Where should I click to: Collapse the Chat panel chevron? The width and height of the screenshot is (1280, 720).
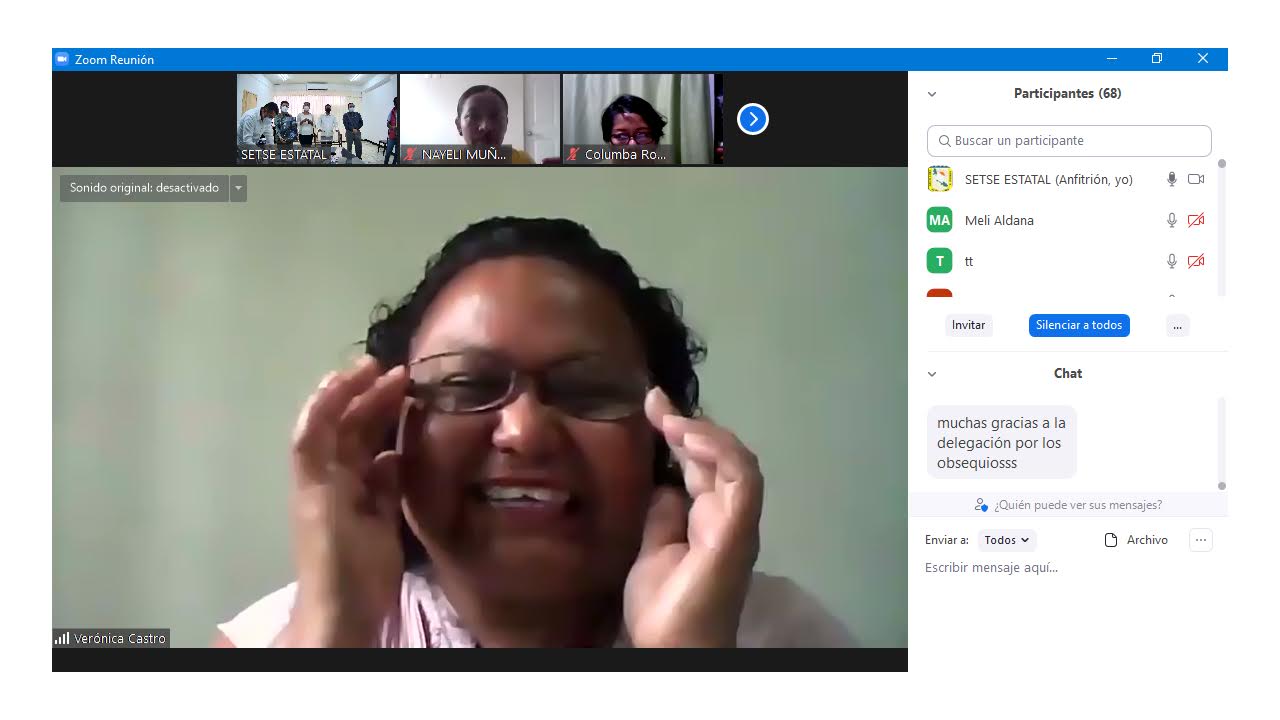tap(932, 374)
